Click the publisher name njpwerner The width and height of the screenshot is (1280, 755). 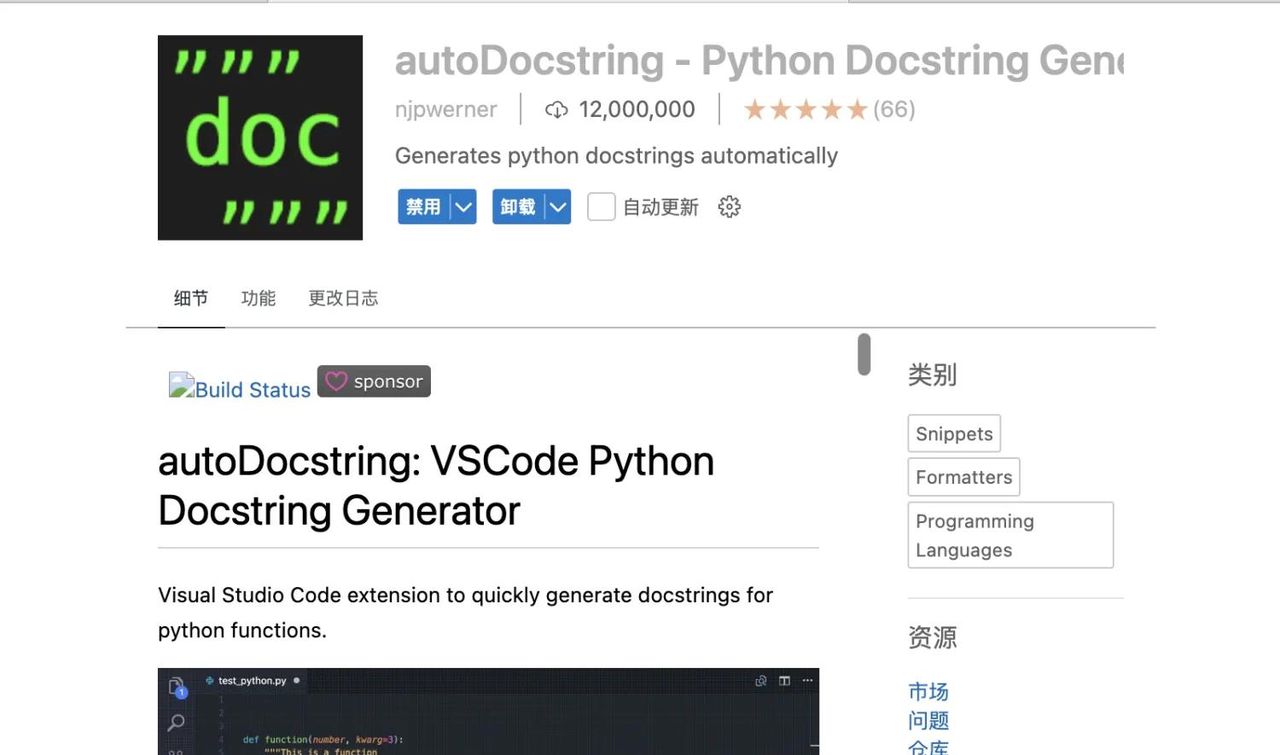coord(446,109)
